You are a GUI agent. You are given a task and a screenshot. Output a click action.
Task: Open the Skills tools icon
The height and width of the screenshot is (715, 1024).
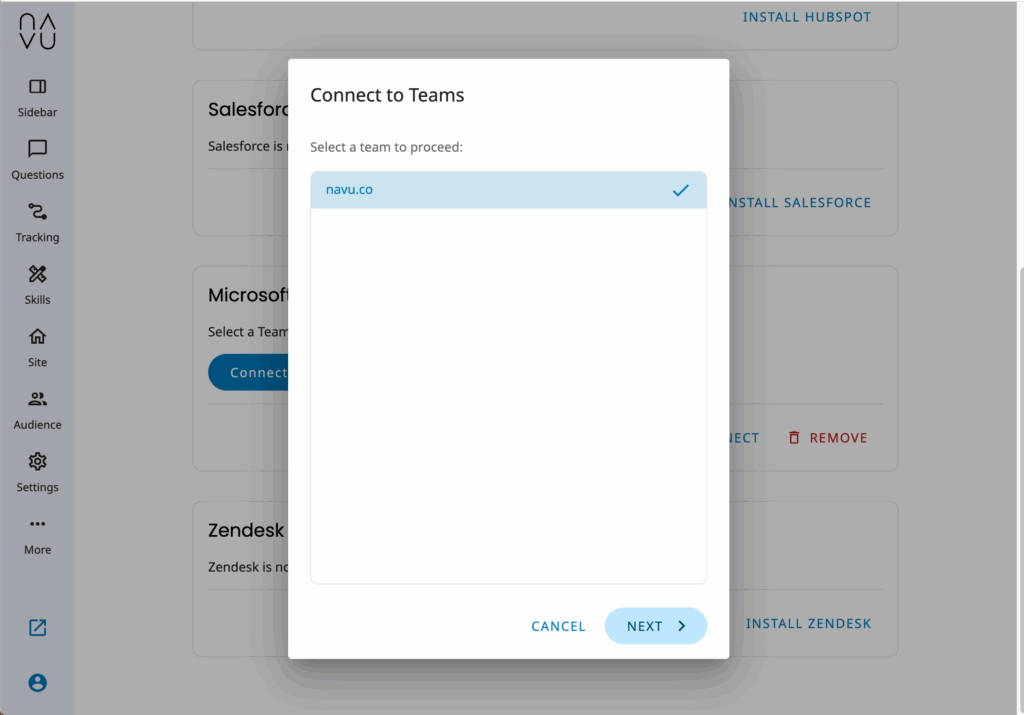[x=37, y=274]
